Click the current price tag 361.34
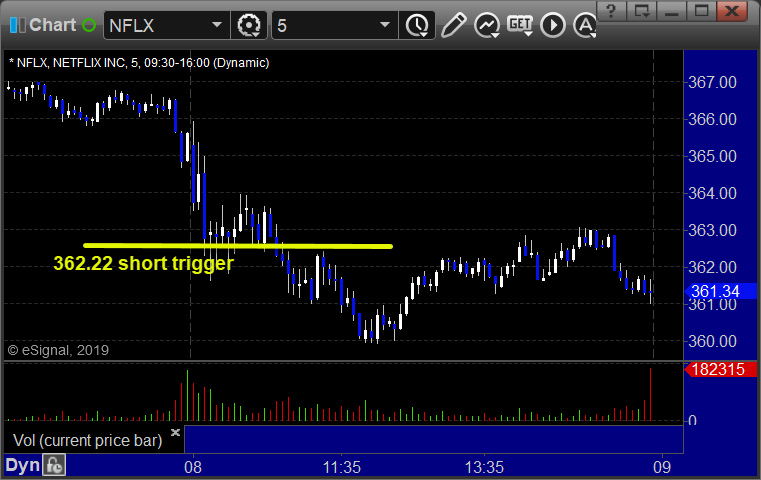The height and width of the screenshot is (480, 761). coord(720,291)
